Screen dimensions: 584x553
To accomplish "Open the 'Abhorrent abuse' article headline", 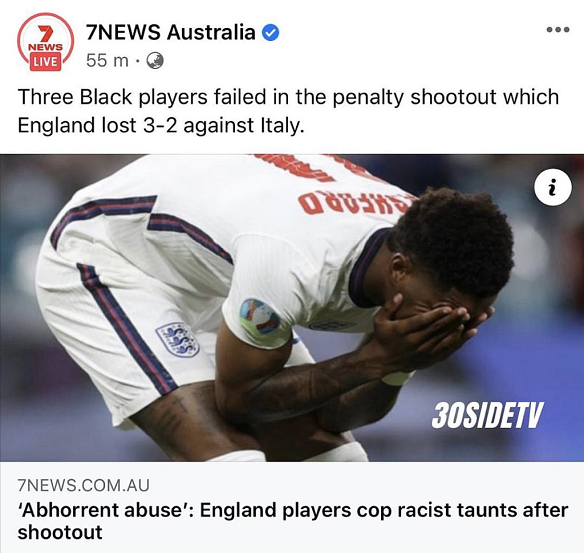I will pyautogui.click(x=292, y=521).
